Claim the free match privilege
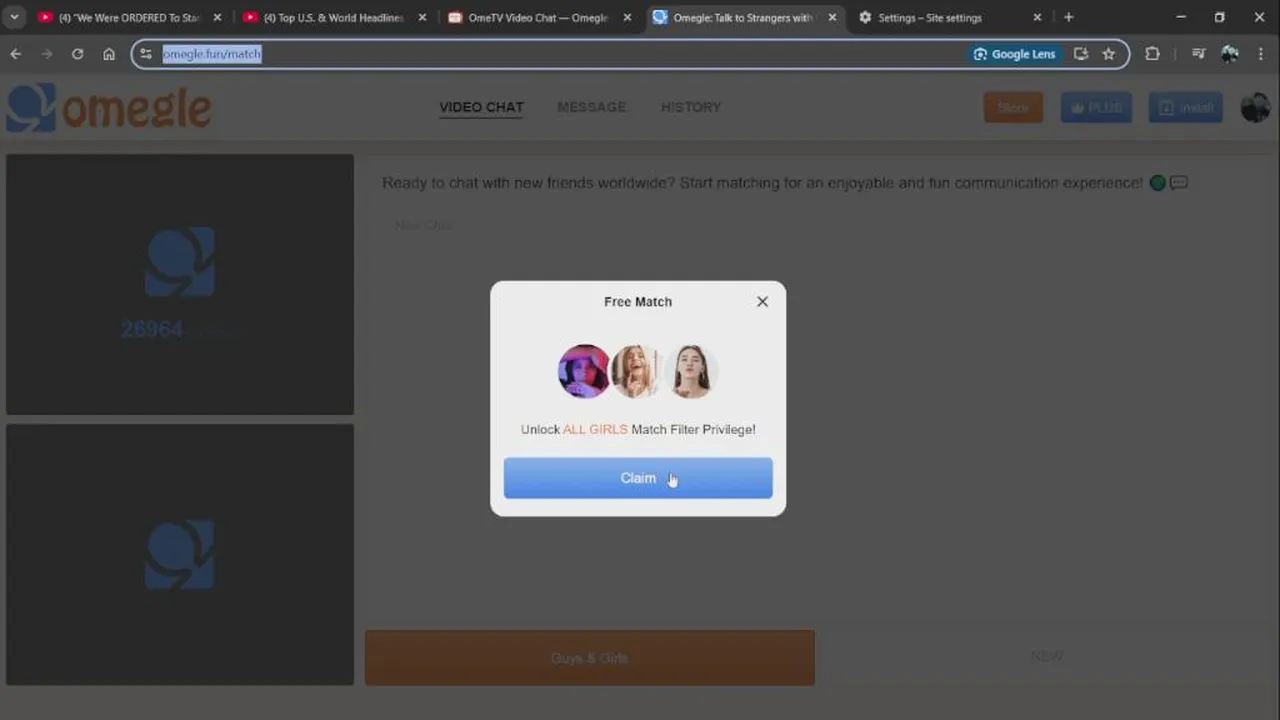The height and width of the screenshot is (720, 1280). tap(638, 478)
